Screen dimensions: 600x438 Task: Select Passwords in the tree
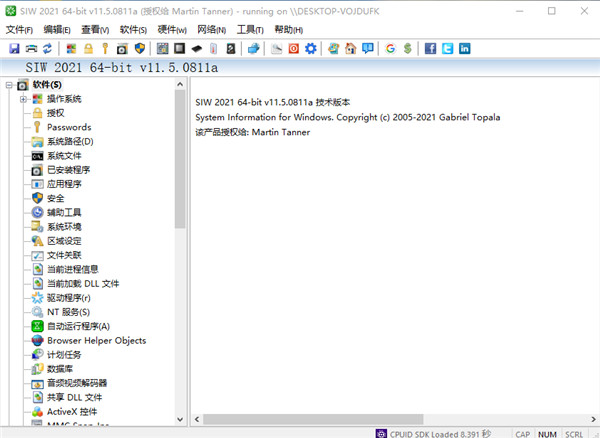(x=68, y=127)
